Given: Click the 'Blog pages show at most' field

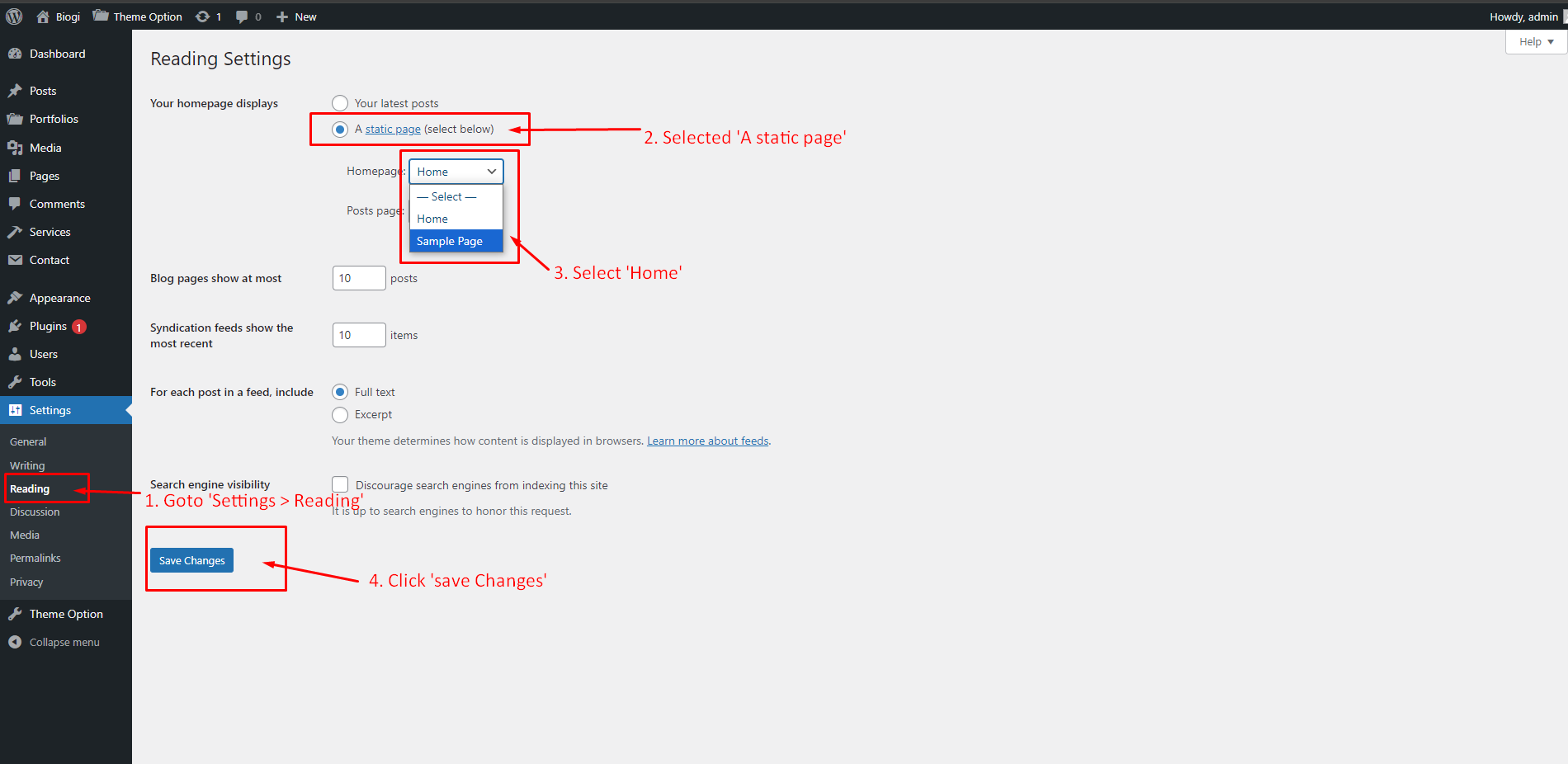Looking at the screenshot, I should (x=358, y=278).
